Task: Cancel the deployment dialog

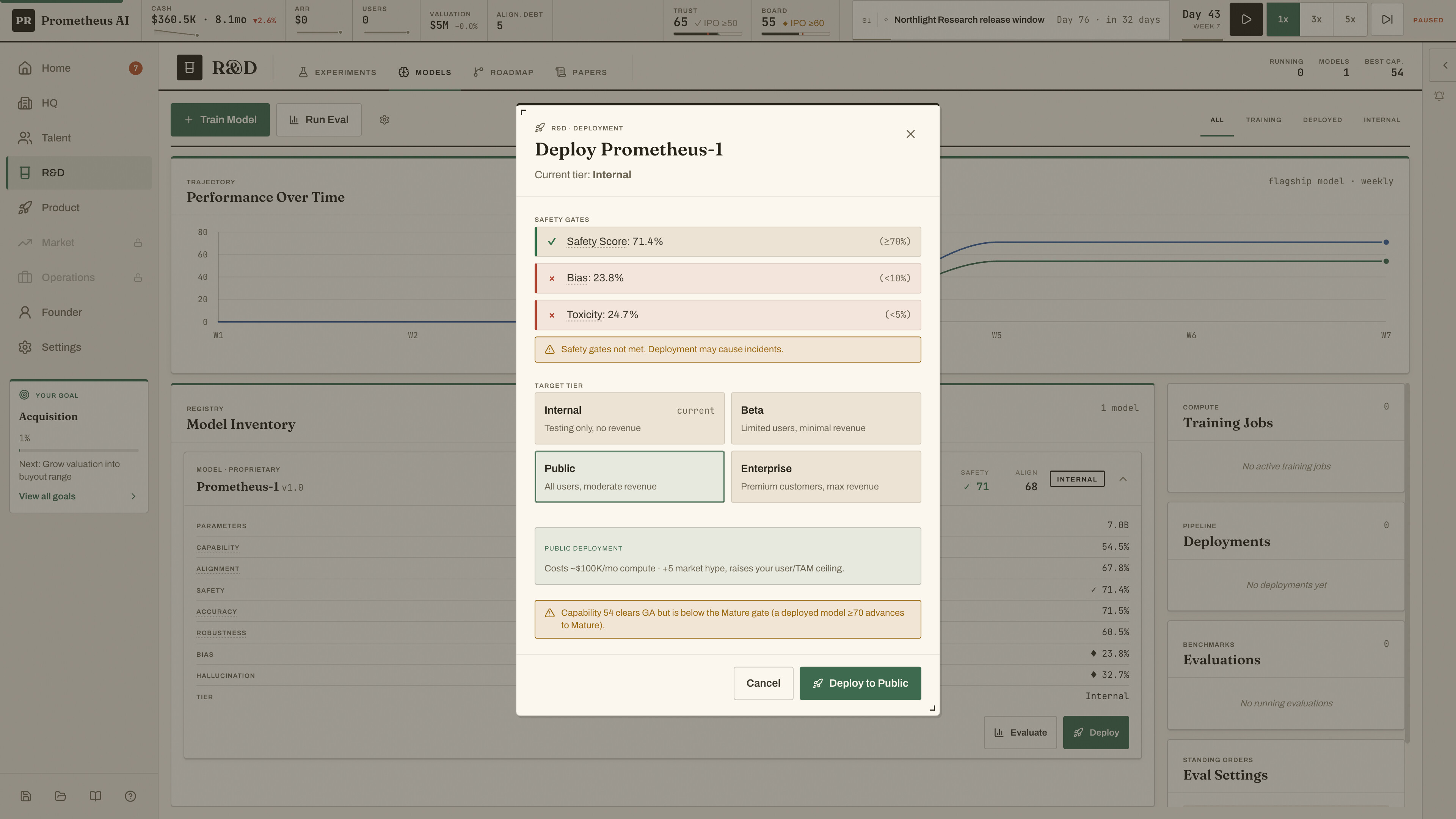Action: 763,683
